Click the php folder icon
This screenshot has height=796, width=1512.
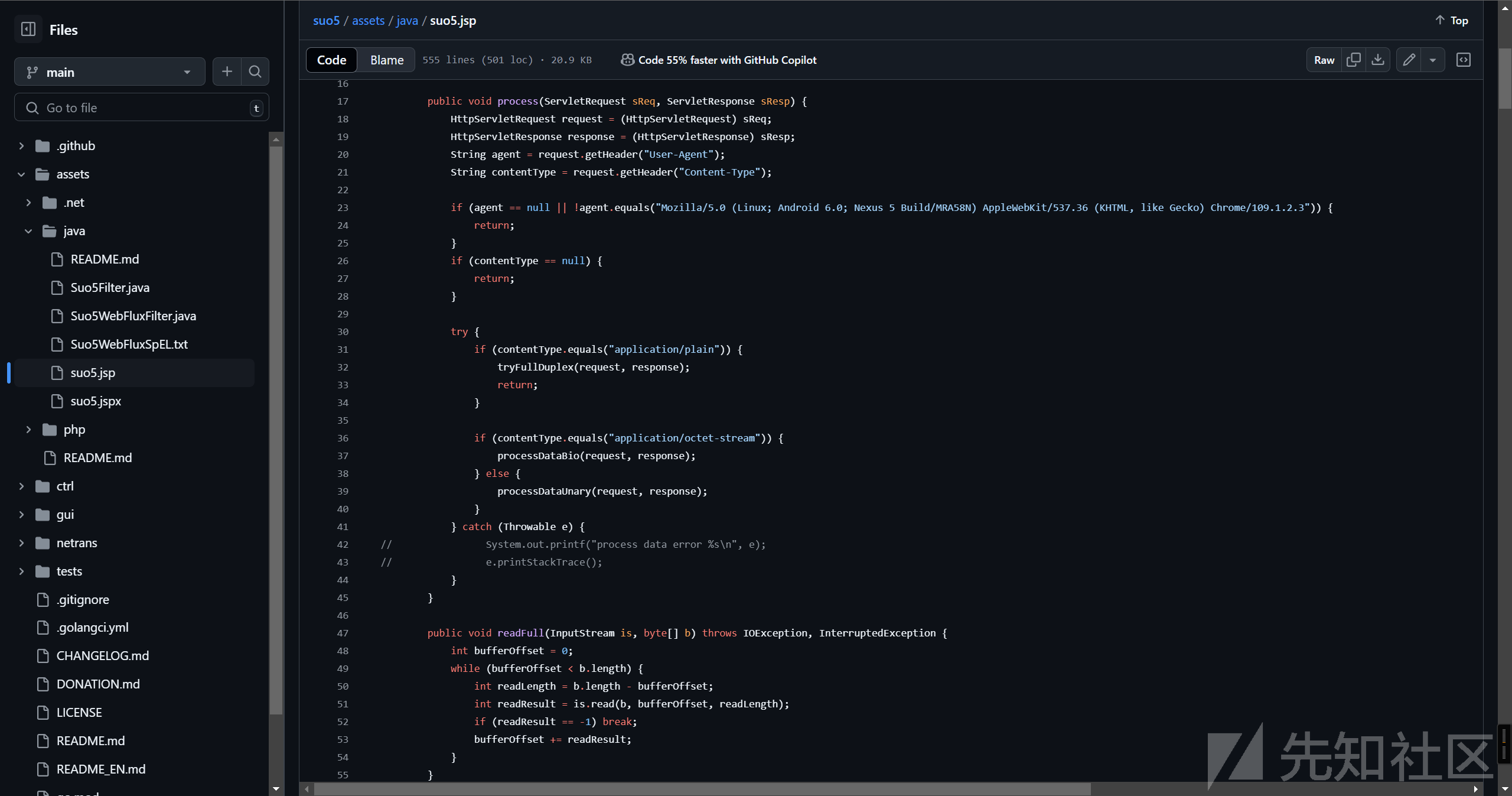pos(50,430)
